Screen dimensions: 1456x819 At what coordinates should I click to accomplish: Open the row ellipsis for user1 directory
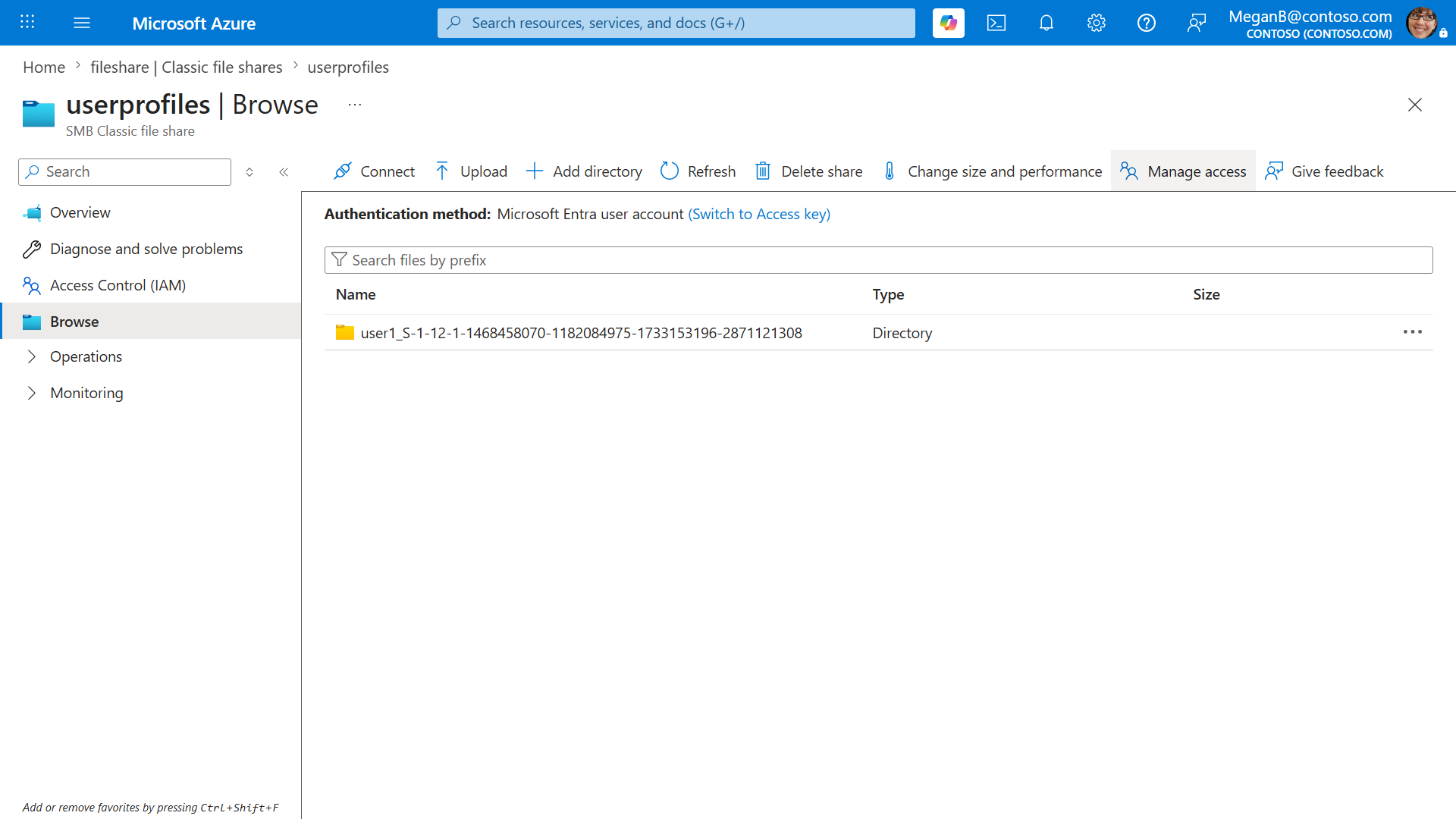coord(1412,332)
